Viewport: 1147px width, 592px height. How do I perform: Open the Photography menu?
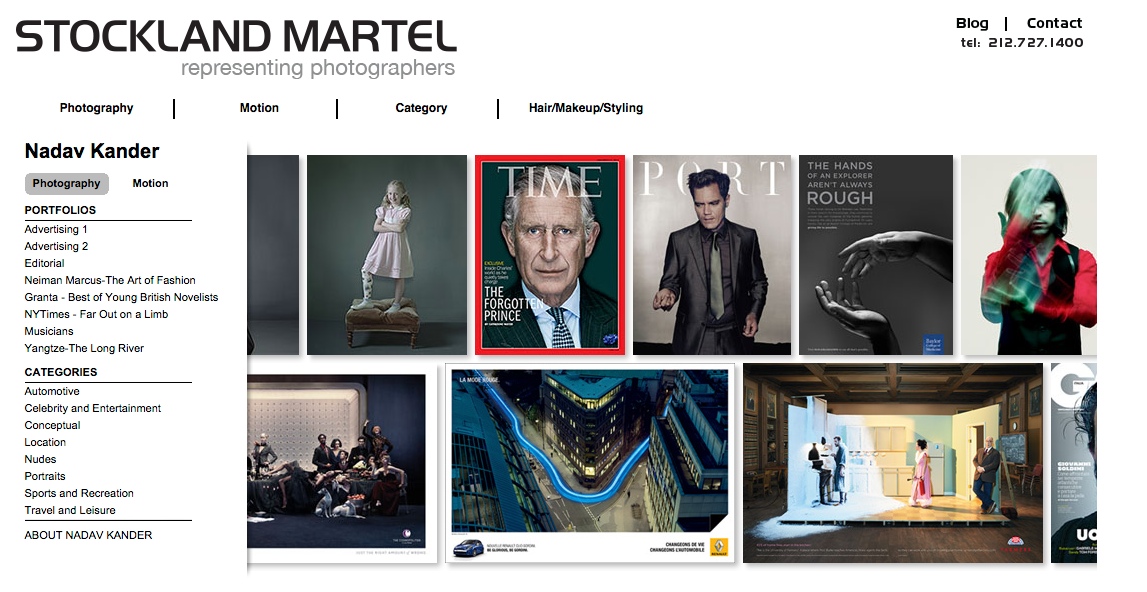[97, 108]
